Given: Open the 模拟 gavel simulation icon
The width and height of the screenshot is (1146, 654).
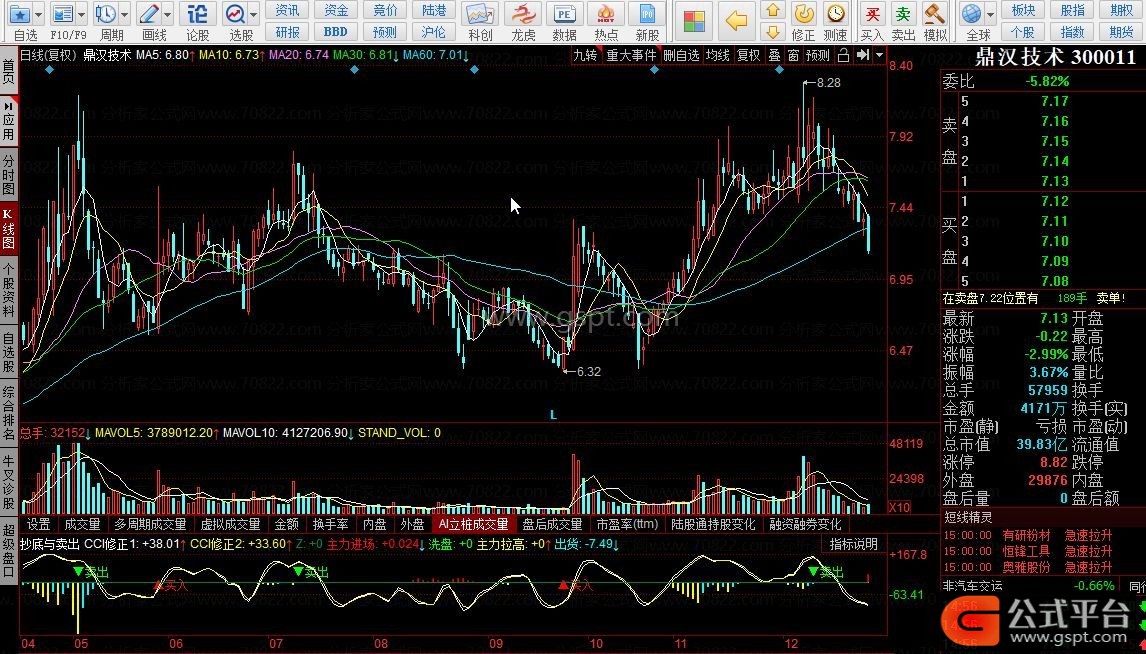Looking at the screenshot, I should click(x=935, y=14).
